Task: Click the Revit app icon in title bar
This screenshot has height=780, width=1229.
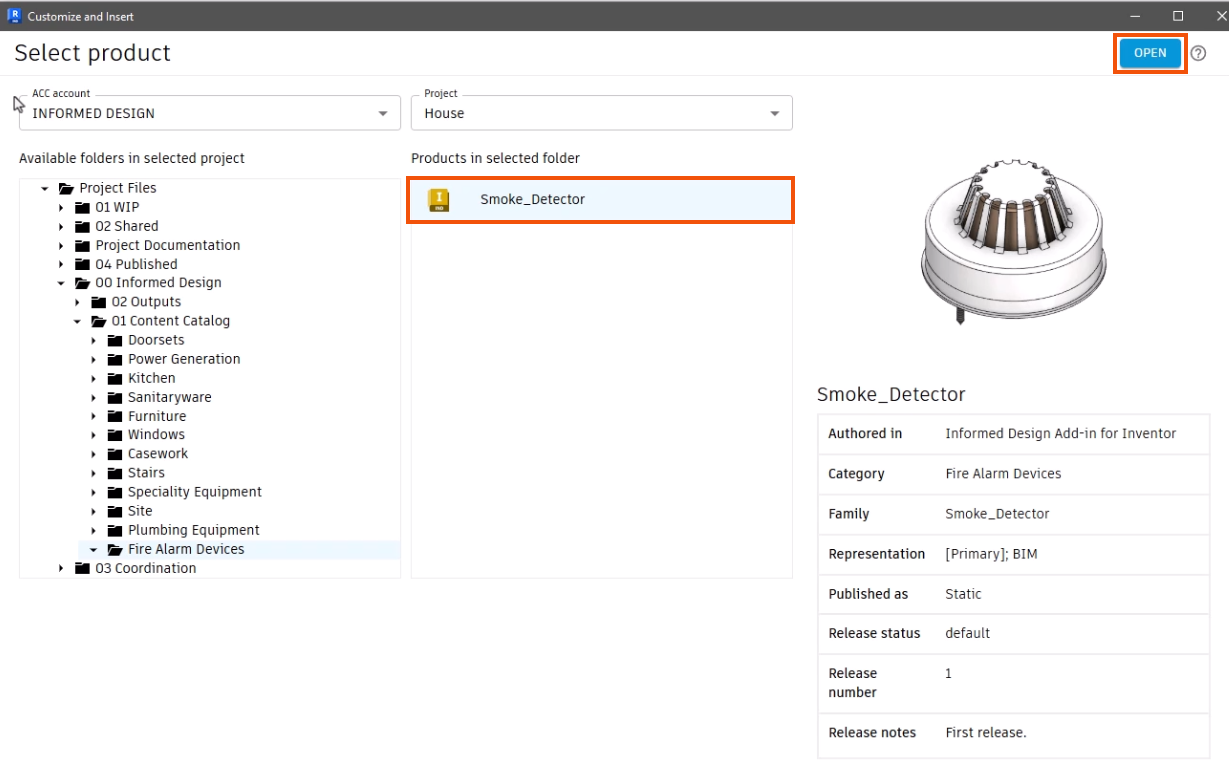Action: point(14,16)
